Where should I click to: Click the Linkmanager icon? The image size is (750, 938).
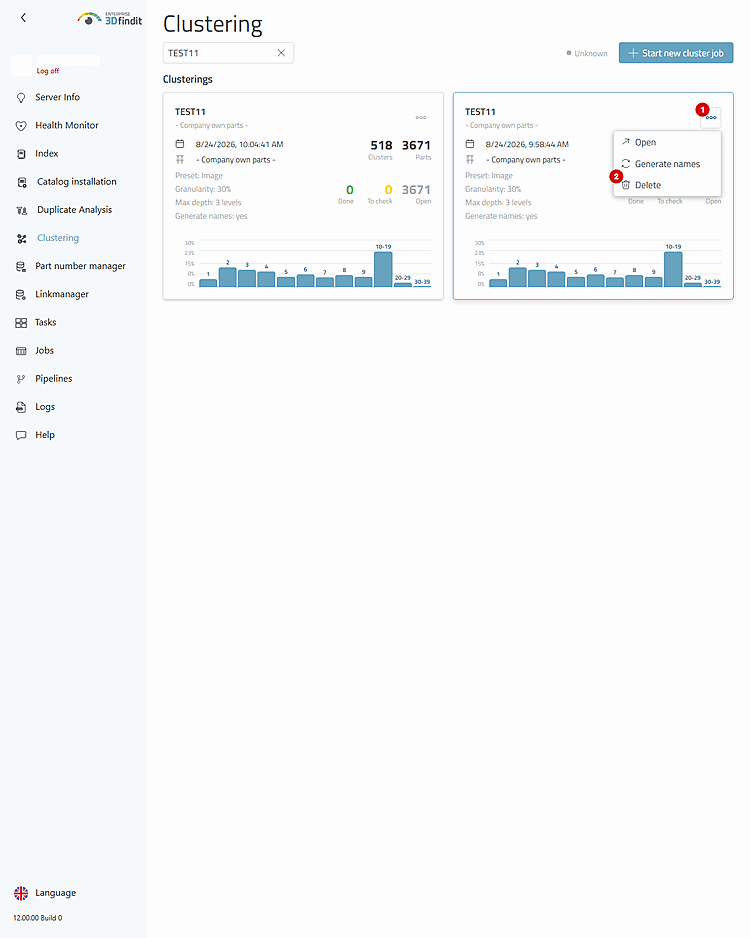pyautogui.click(x=21, y=294)
